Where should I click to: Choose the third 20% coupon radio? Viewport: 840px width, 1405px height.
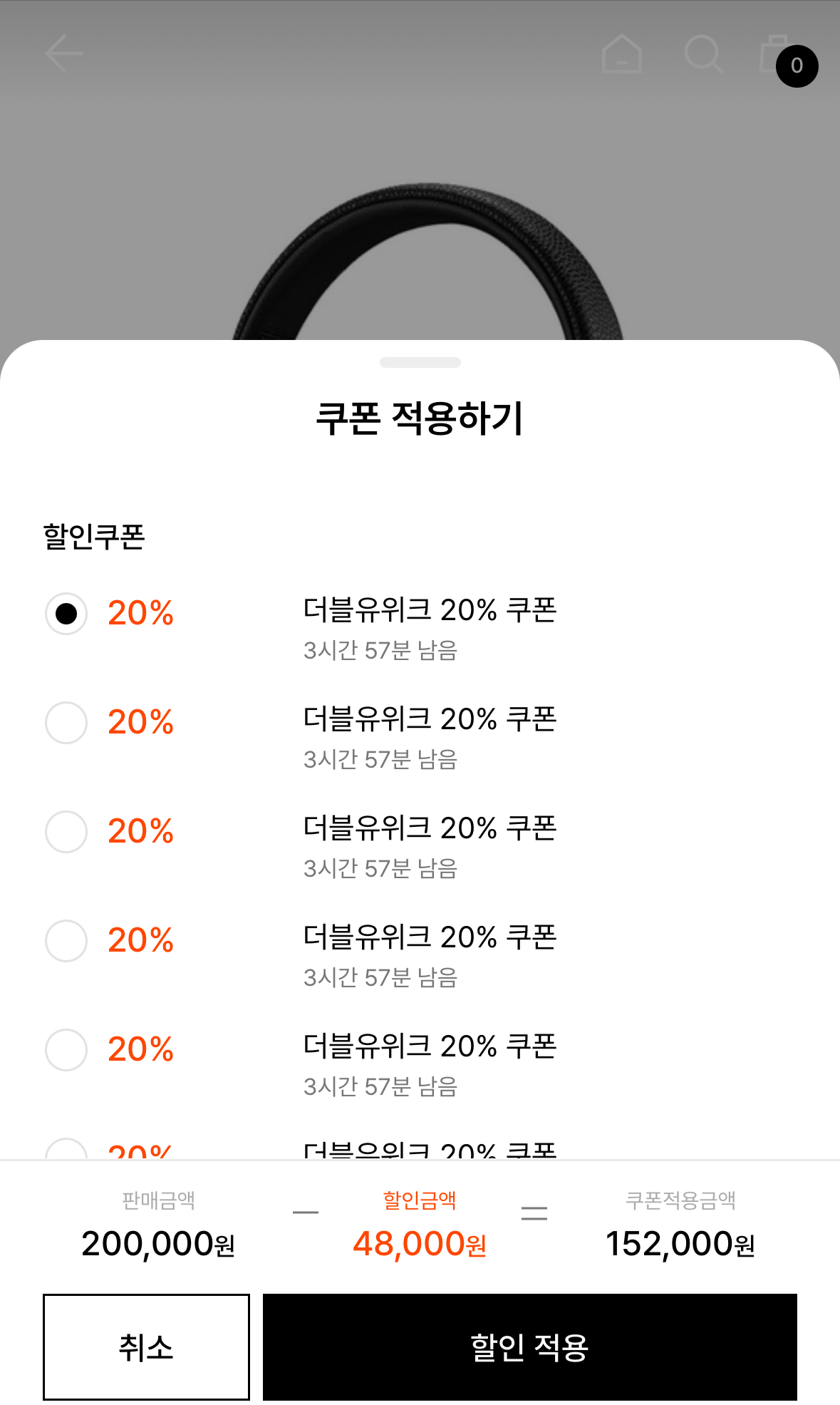(x=66, y=832)
